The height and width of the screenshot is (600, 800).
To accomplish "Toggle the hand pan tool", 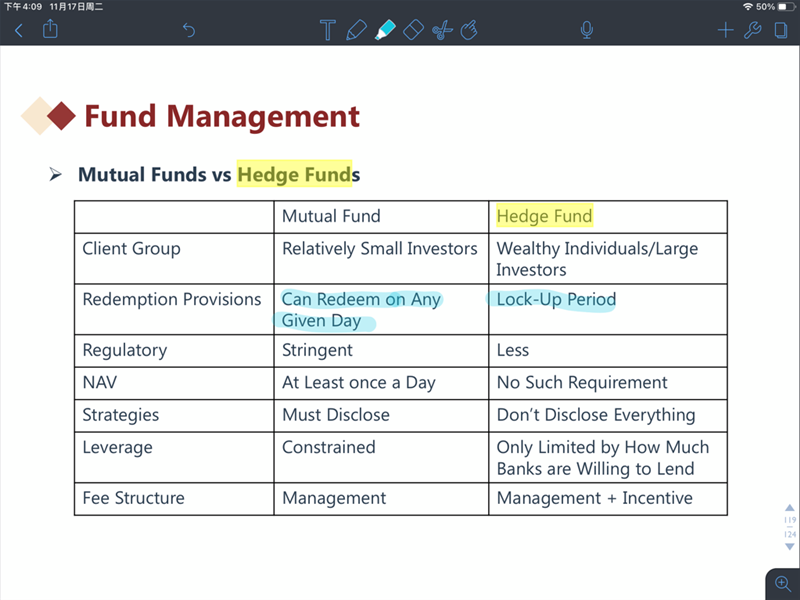I will 470,30.
